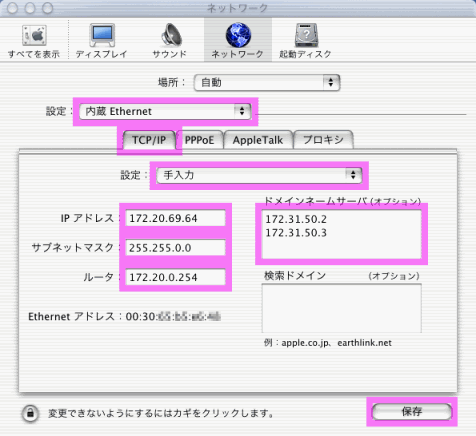
Task: Click the IP アドレス field with 172.20.69.64
Action: (x=175, y=218)
